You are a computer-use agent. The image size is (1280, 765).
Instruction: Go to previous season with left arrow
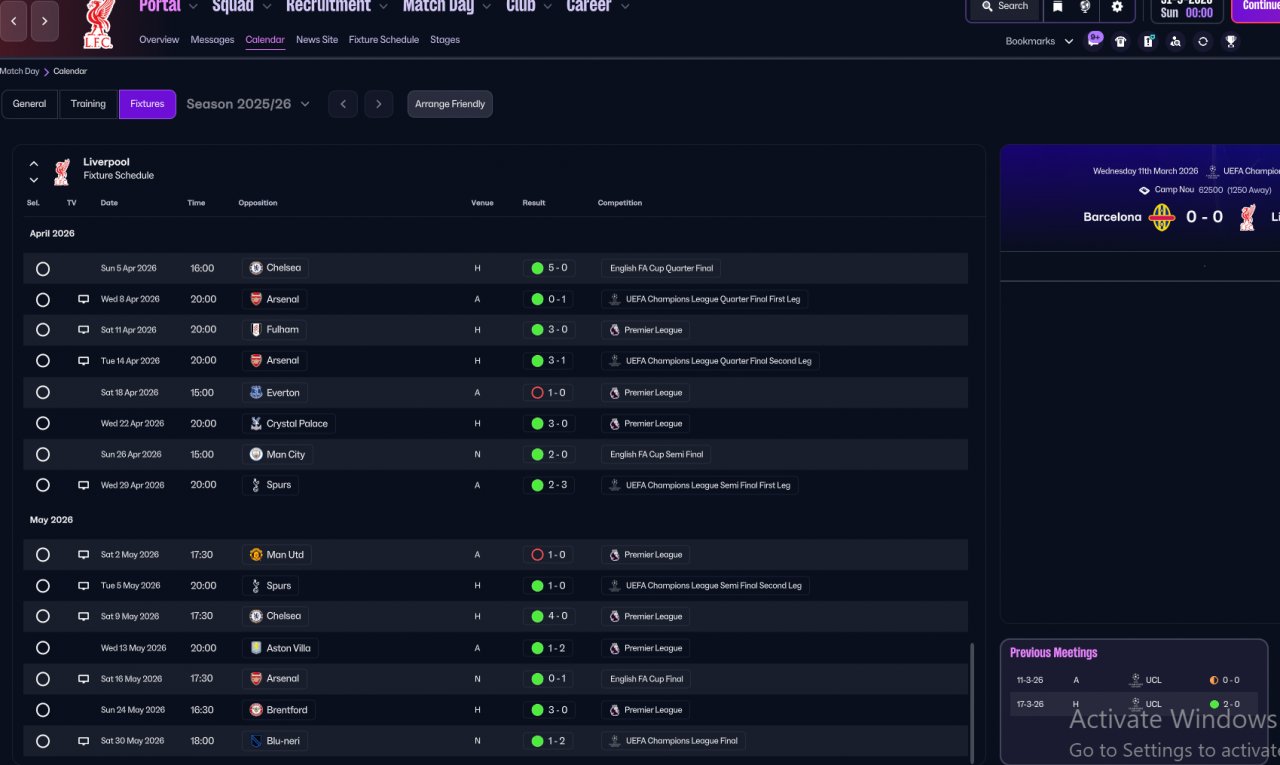coord(343,104)
